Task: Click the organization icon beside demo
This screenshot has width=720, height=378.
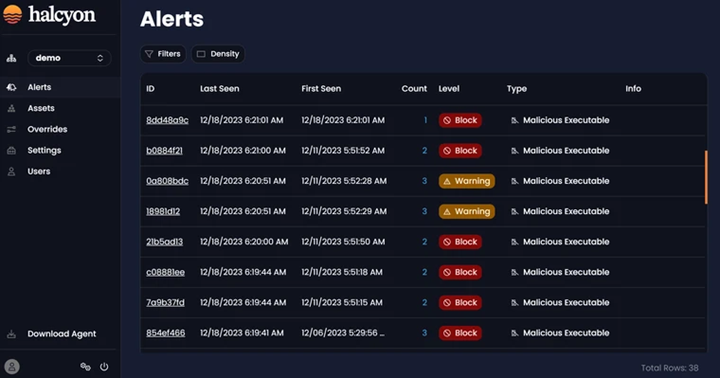Action: (11, 58)
